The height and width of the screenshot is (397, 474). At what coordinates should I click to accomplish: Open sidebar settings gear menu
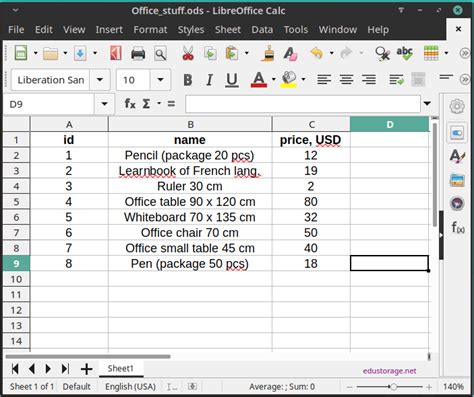pos(457,107)
